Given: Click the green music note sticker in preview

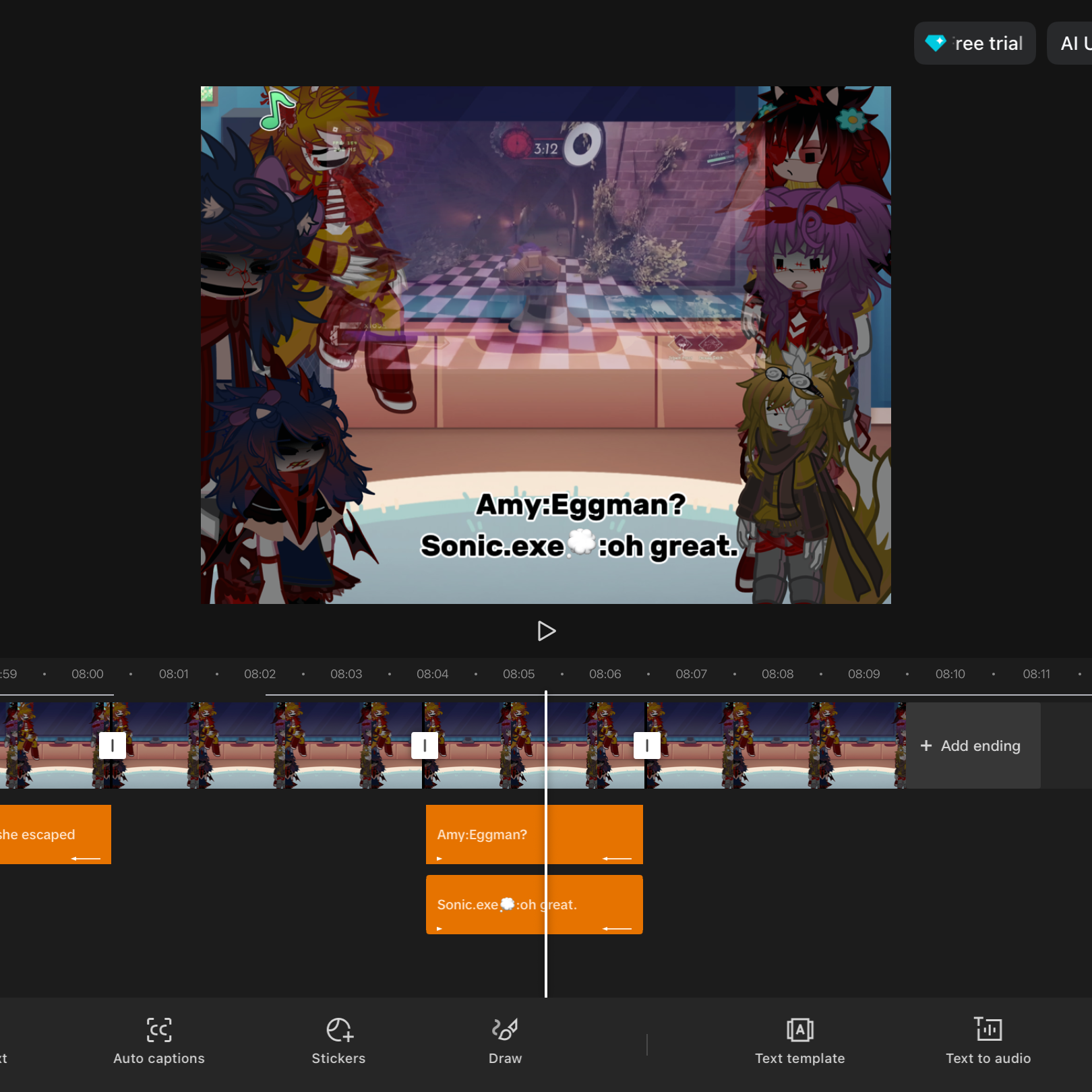Looking at the screenshot, I should (277, 109).
